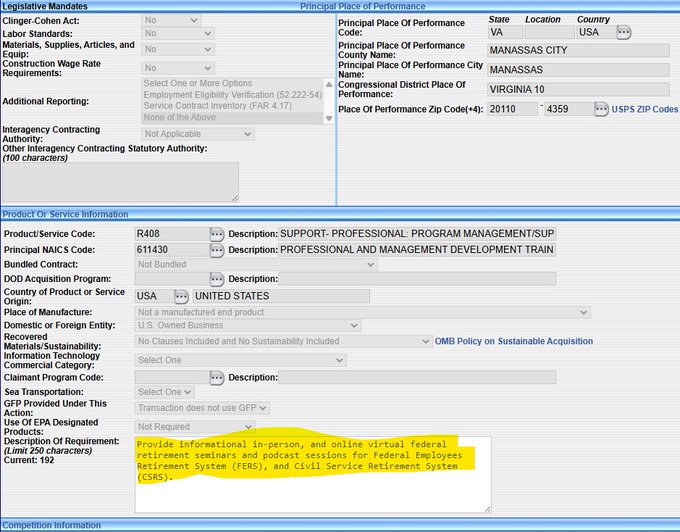Screen dimensions: 680x532
Task: Open the Labor Standards dropdown
Action: tap(177, 34)
